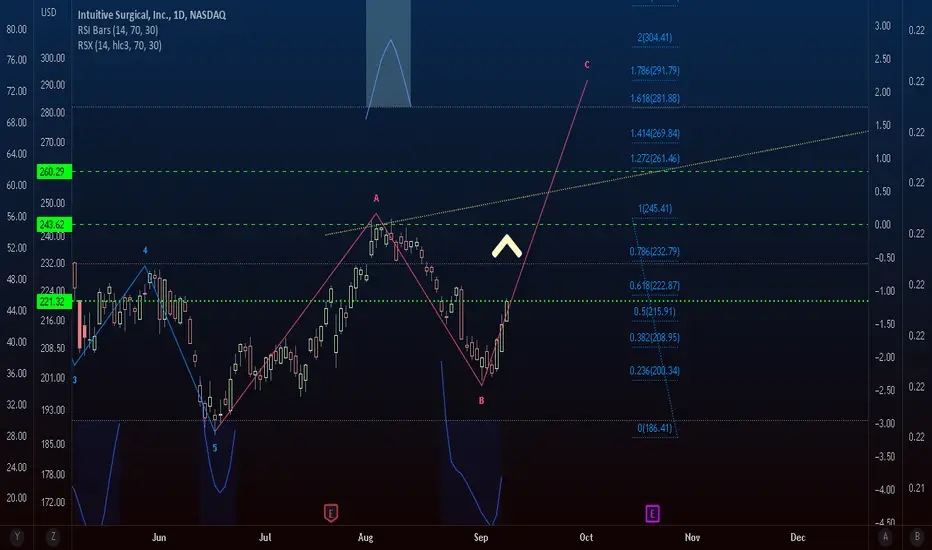Select the 2(304.41) Fibonacci level label
Image resolution: width=932 pixels, height=550 pixels.
click(654, 38)
